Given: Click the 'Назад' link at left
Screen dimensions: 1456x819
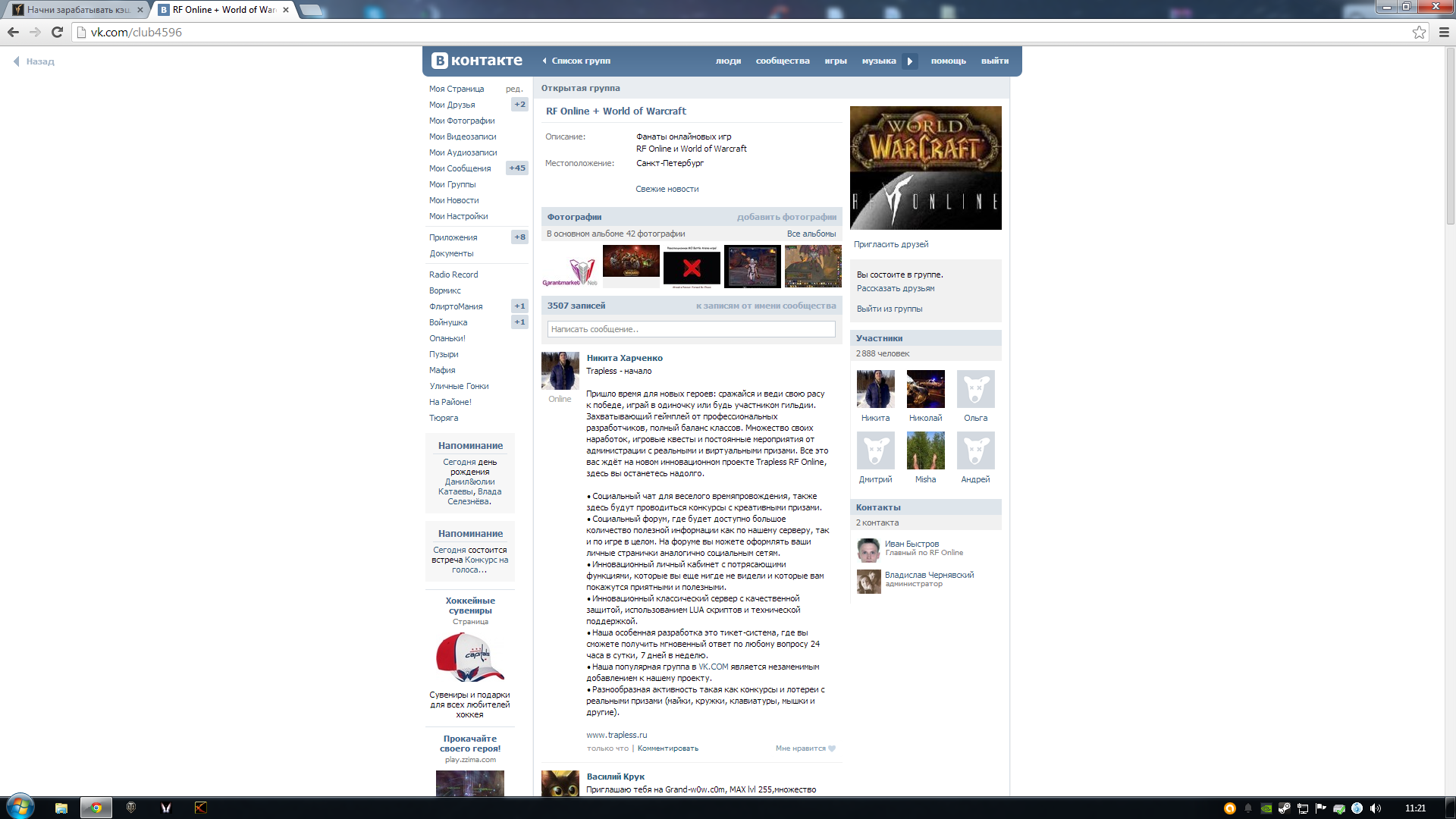Looking at the screenshot, I should click(x=34, y=61).
